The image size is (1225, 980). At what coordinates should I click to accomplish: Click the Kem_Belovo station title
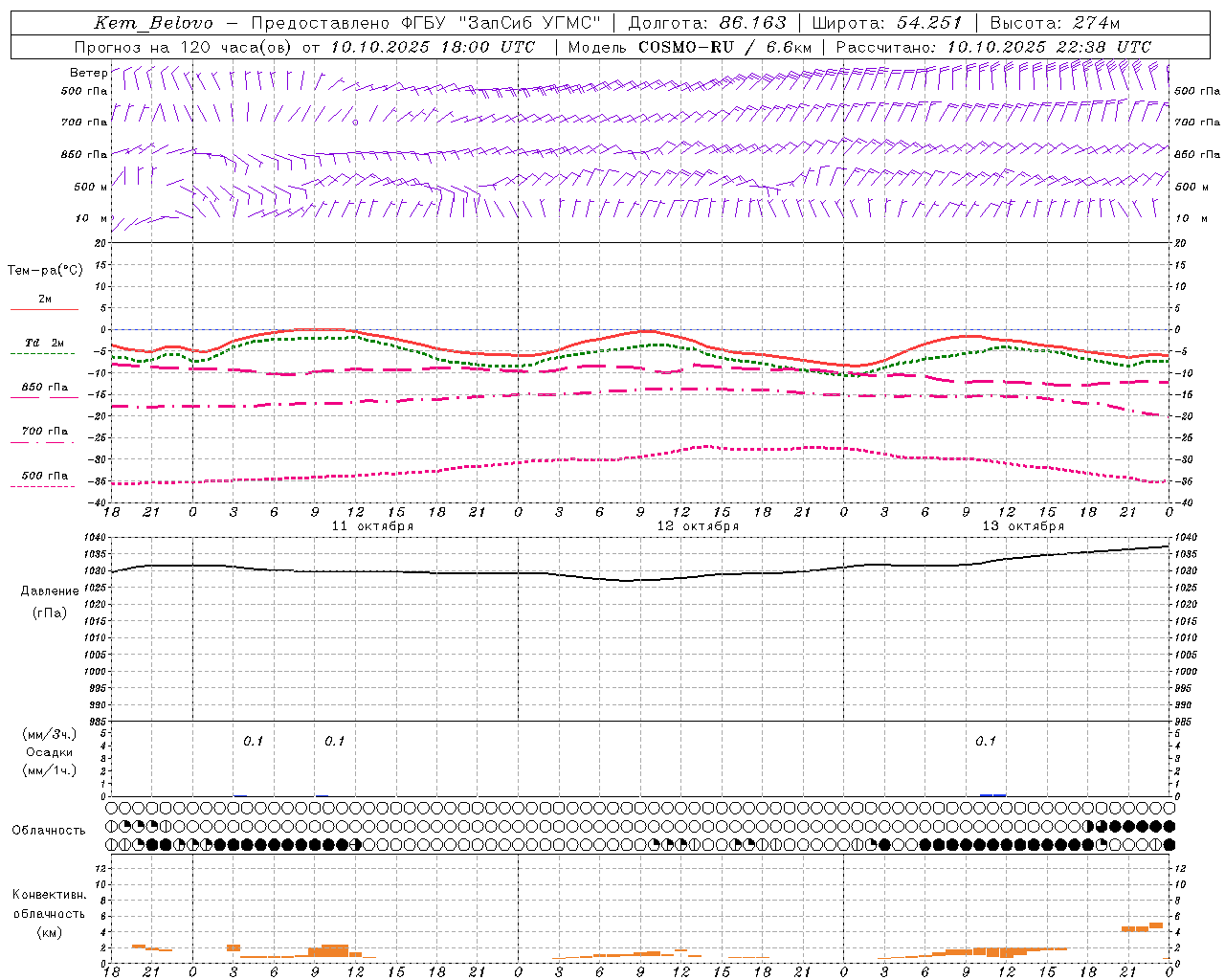coord(153,23)
